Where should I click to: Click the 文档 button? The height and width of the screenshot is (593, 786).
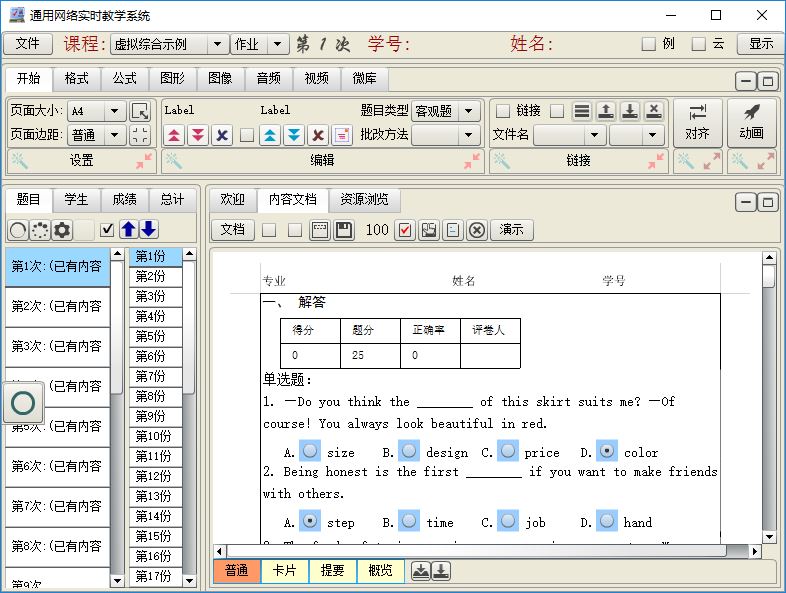[232, 230]
